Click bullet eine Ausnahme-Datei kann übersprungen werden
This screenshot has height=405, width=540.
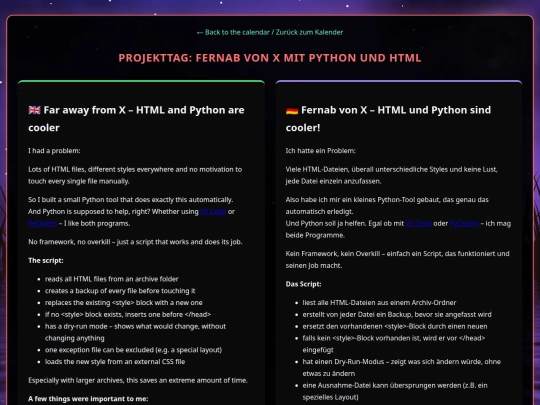(395, 391)
